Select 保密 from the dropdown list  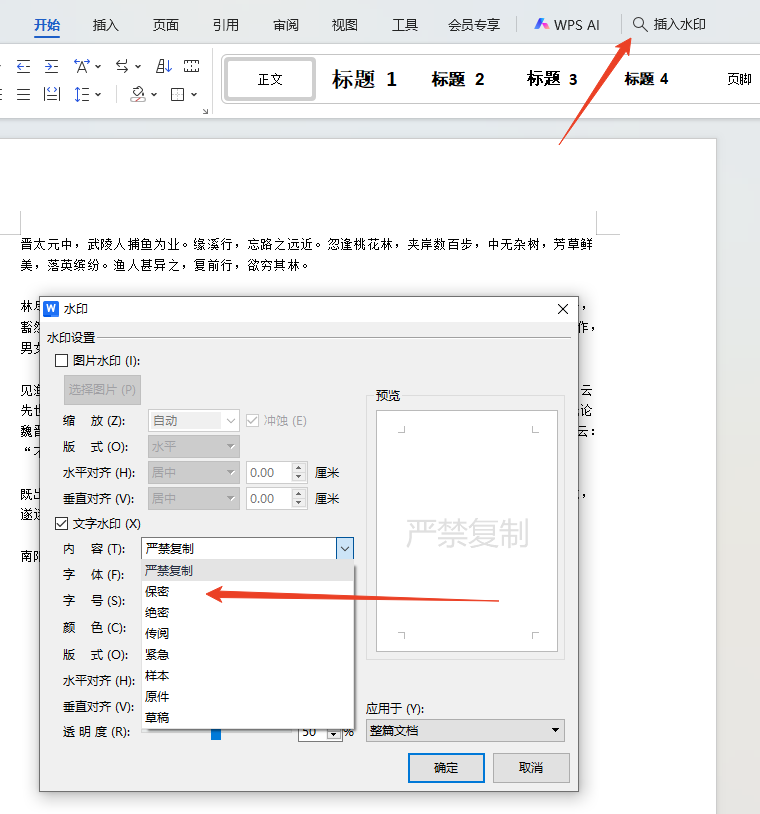click(248, 592)
